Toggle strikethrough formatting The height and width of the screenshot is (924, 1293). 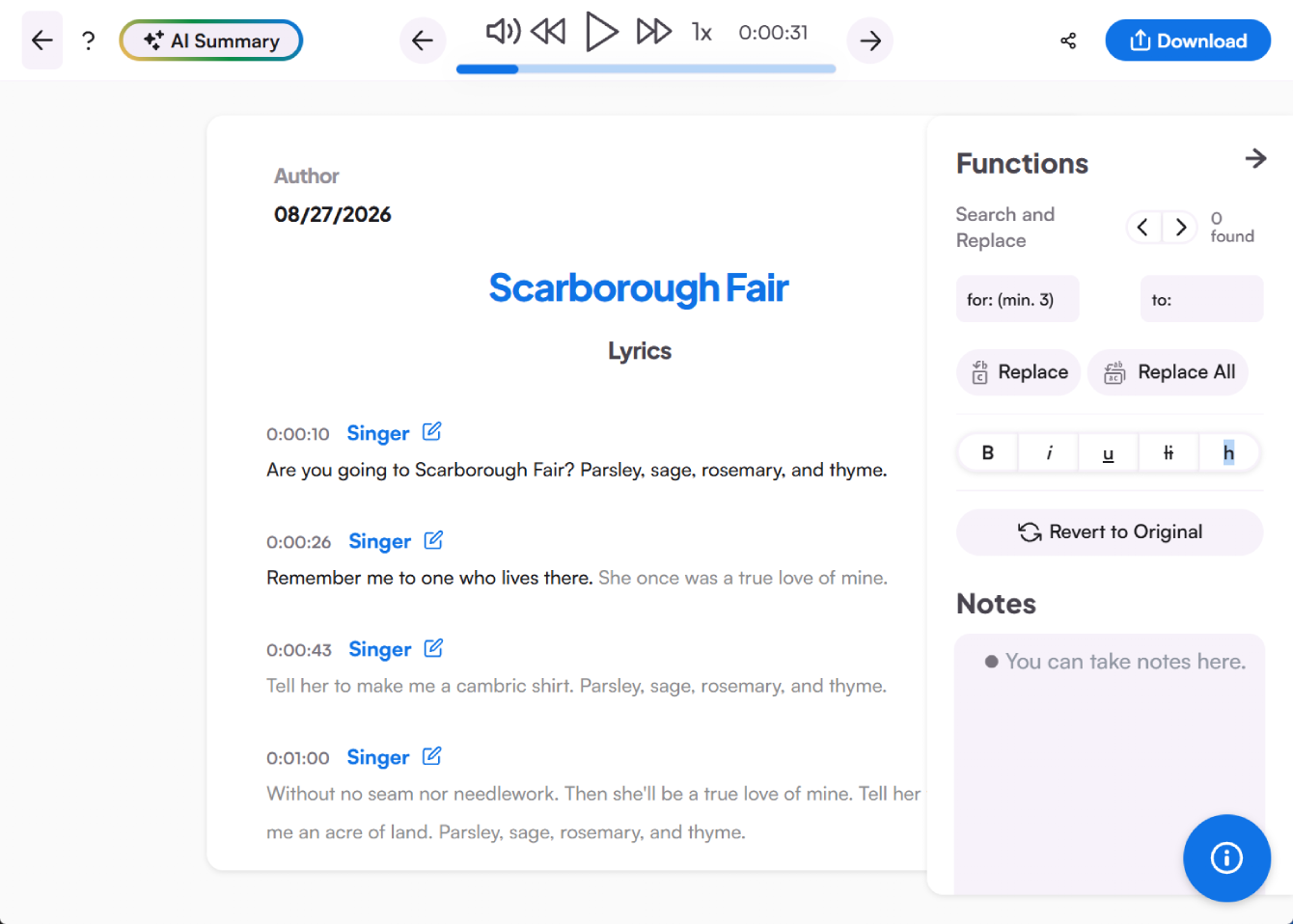point(1169,452)
